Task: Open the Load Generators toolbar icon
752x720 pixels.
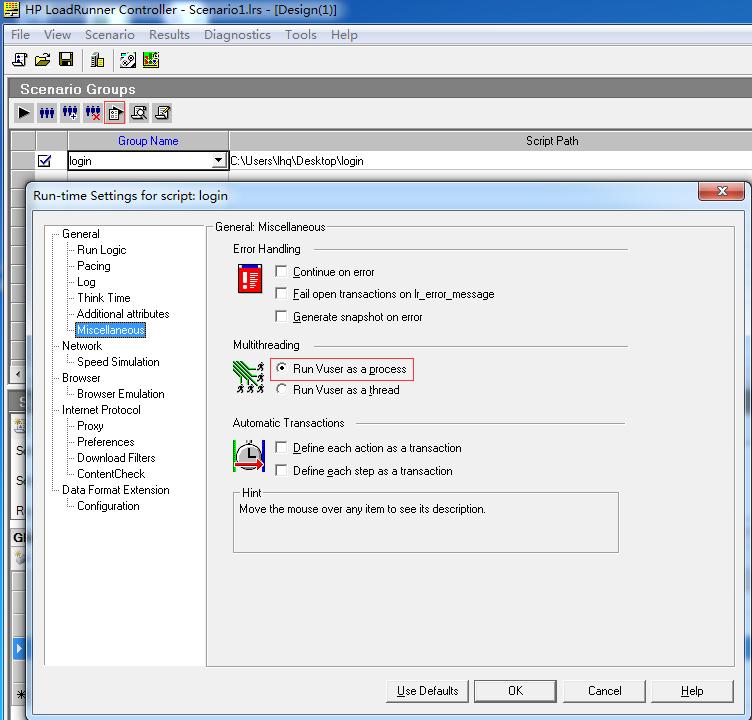Action: click(97, 60)
